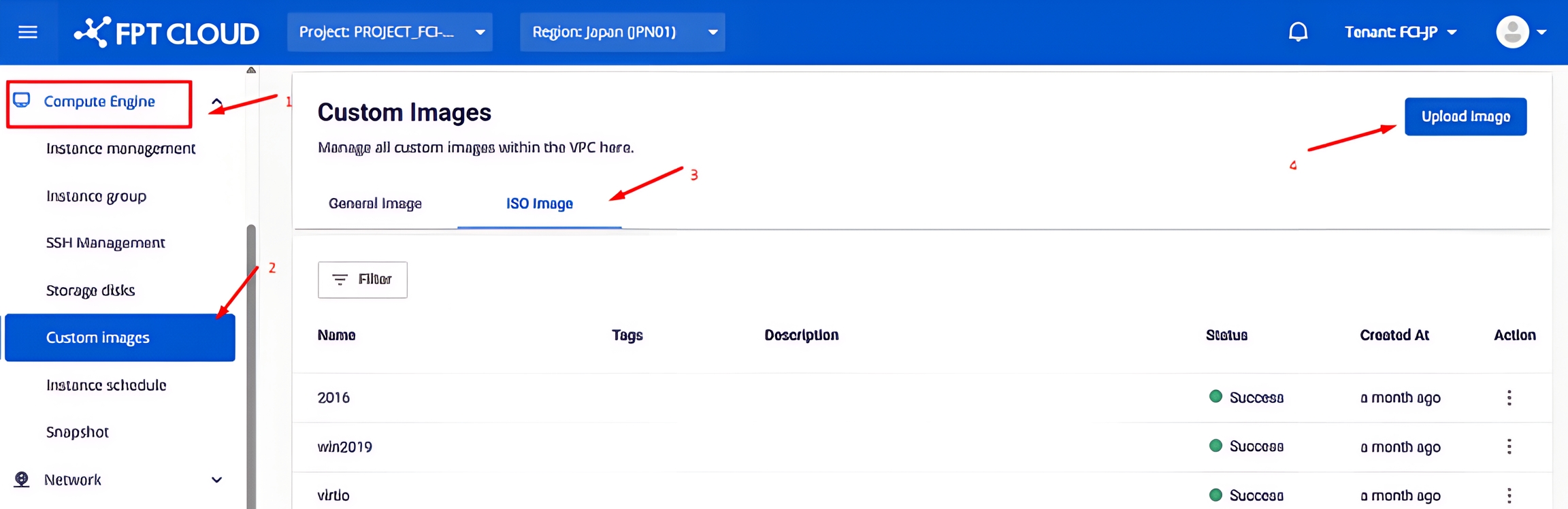Click the Upload Image button
Viewport: 1568px width, 509px height.
[1465, 117]
